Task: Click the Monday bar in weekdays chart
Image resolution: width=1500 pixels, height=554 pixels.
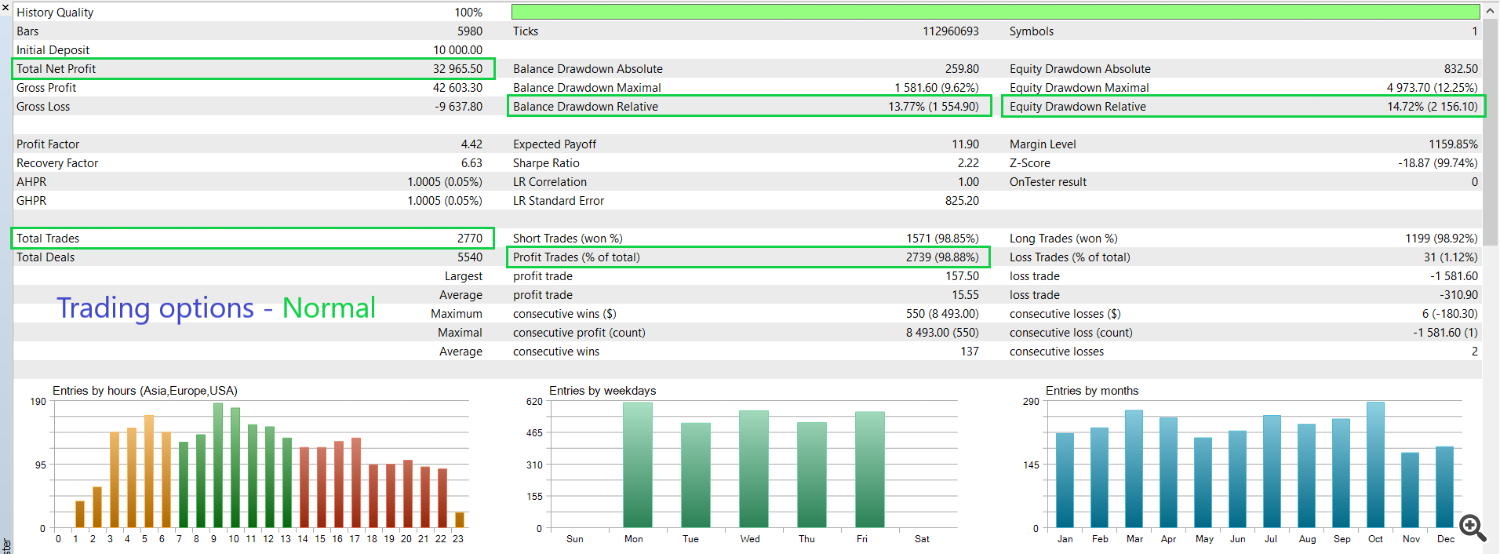Action: pyautogui.click(x=637, y=465)
